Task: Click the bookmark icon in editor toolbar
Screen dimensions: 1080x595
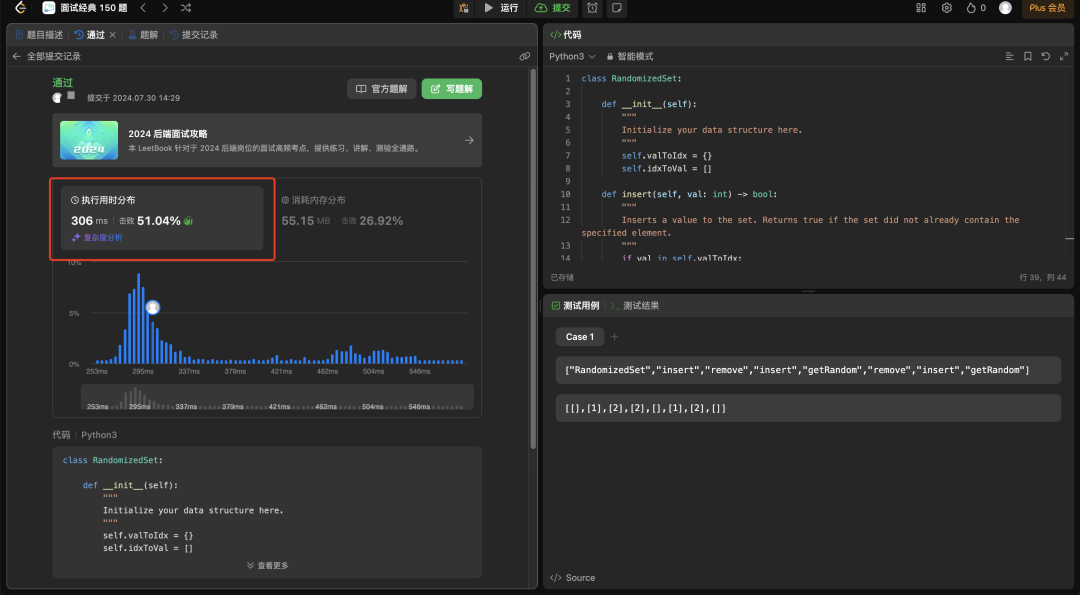Action: 1028,56
